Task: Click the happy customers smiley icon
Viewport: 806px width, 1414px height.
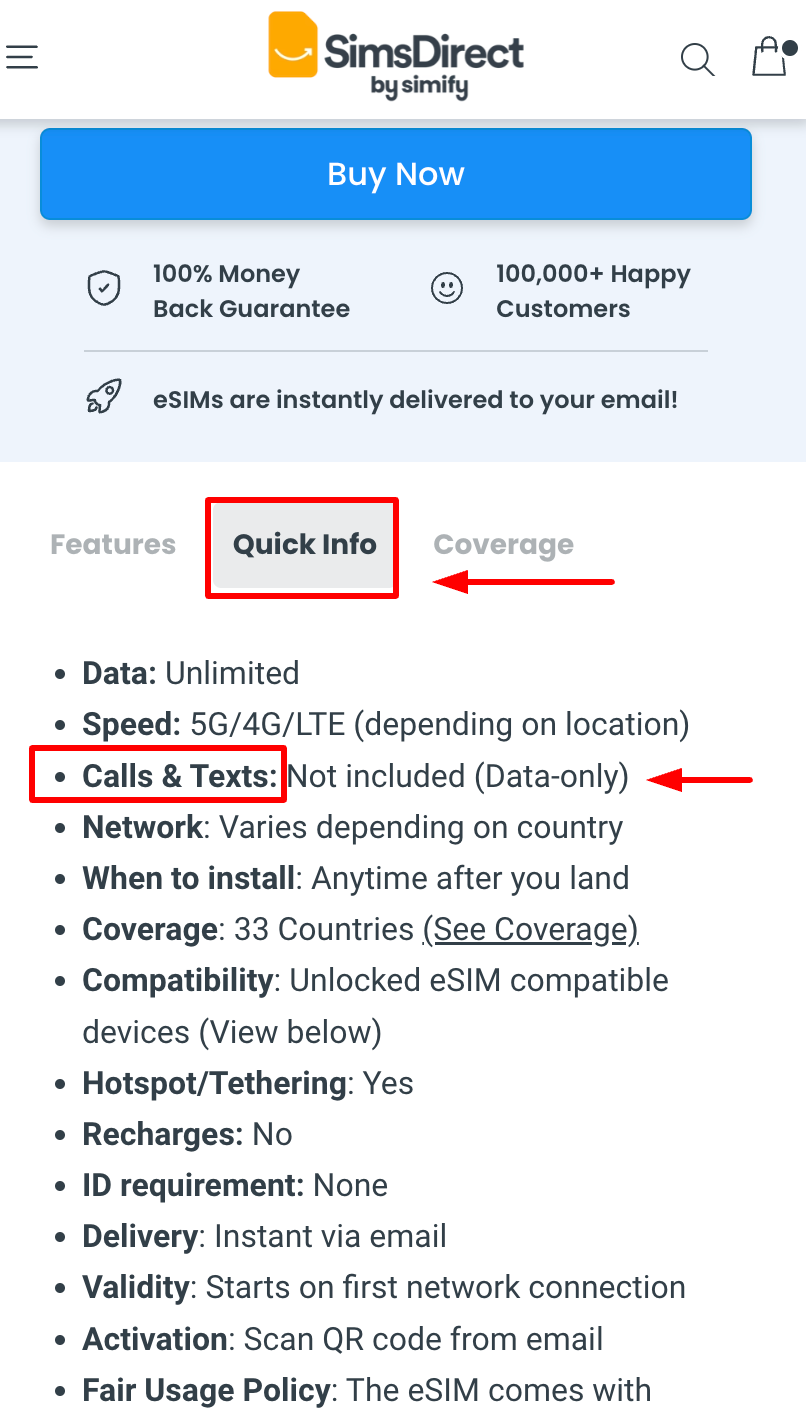Action: (447, 287)
